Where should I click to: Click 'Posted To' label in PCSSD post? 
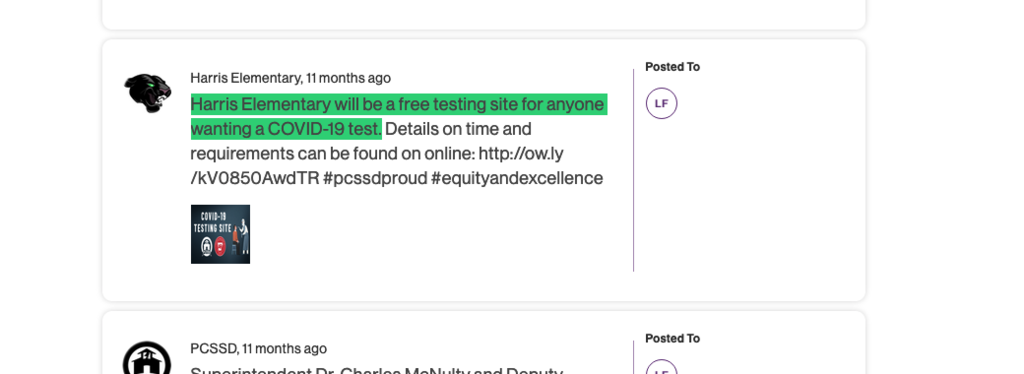point(672,338)
